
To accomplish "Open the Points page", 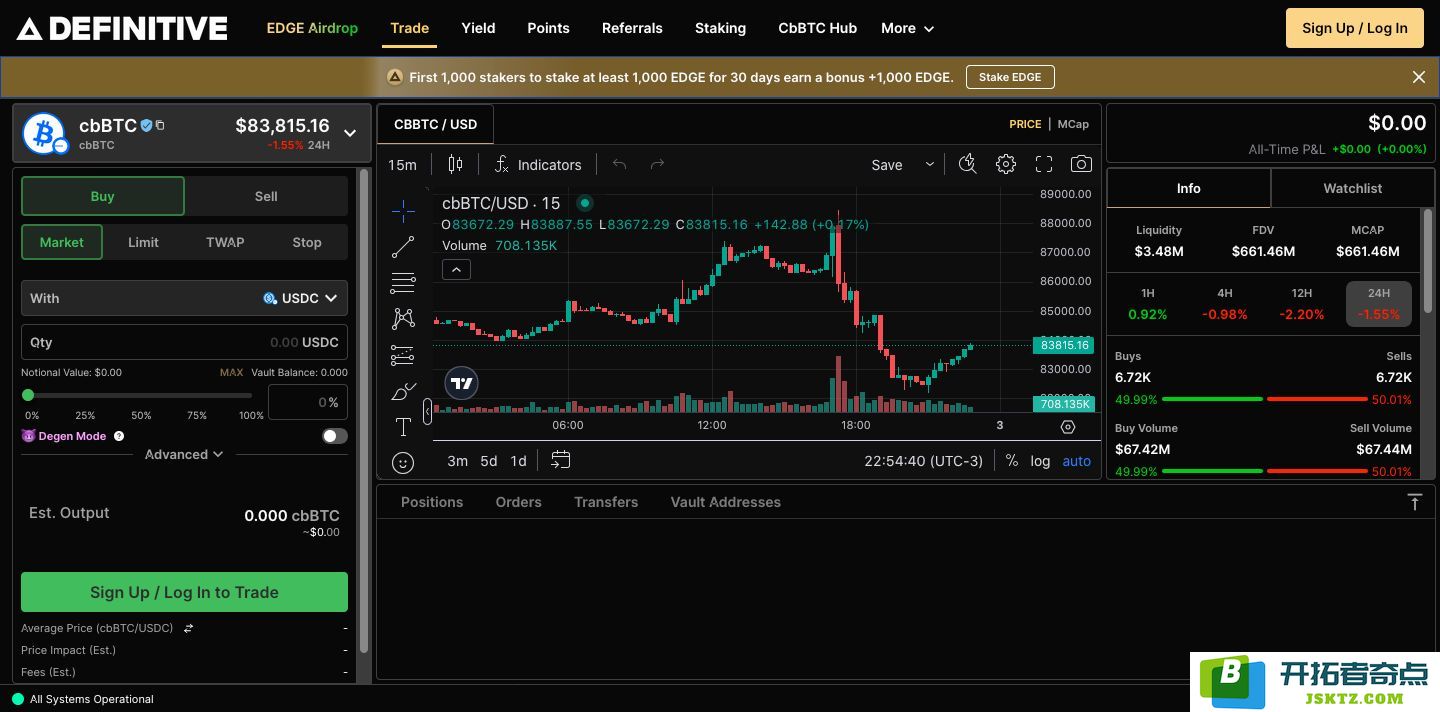I will click(548, 28).
